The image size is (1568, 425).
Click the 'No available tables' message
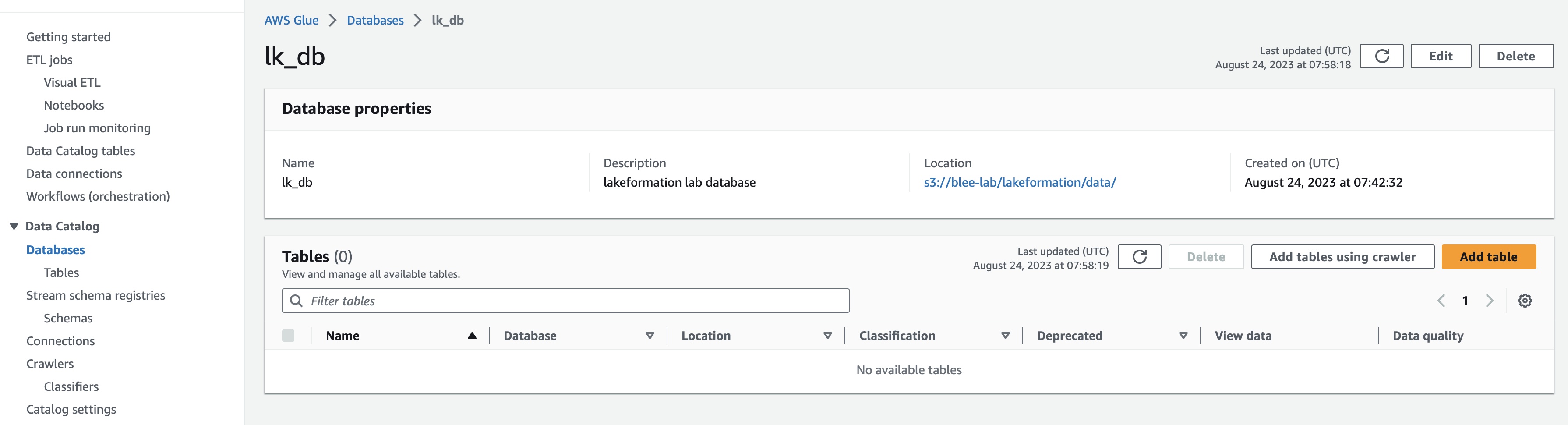tap(909, 370)
